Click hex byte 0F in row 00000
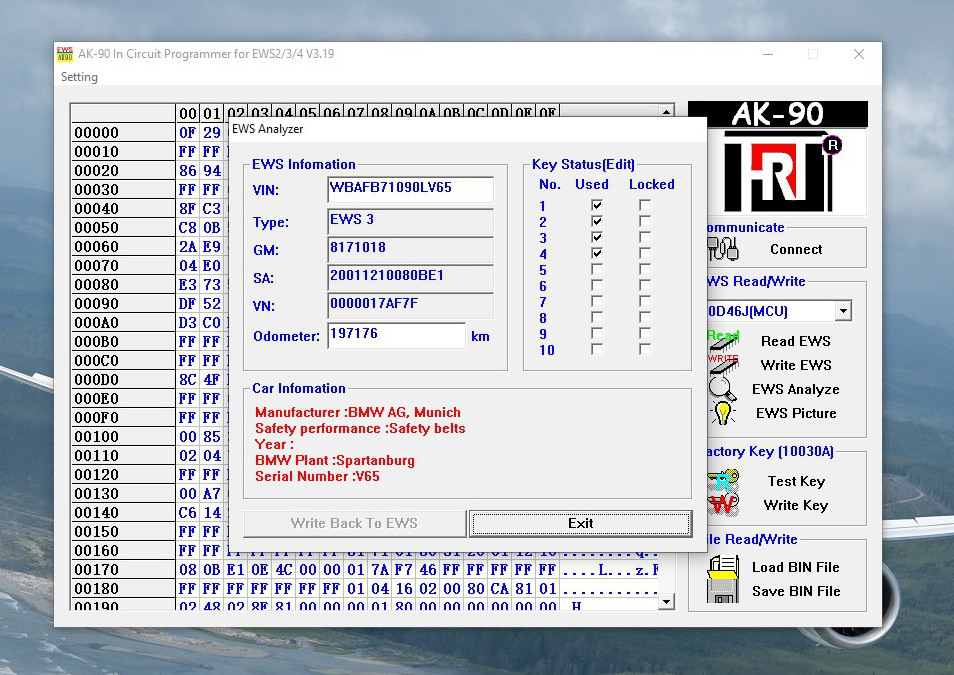Image resolution: width=954 pixels, height=675 pixels. [x=187, y=133]
